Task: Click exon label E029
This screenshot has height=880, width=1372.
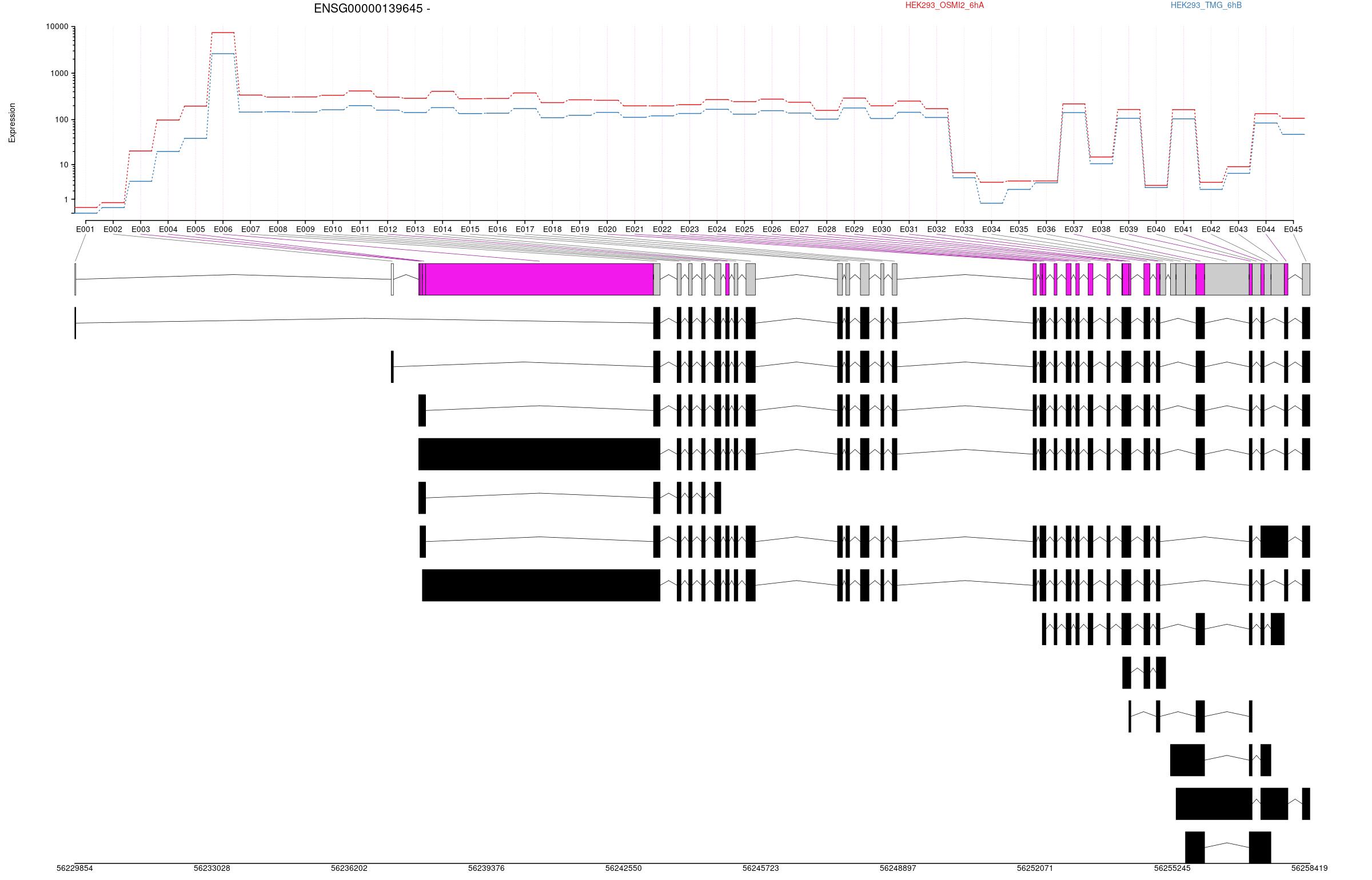Action: (x=854, y=230)
